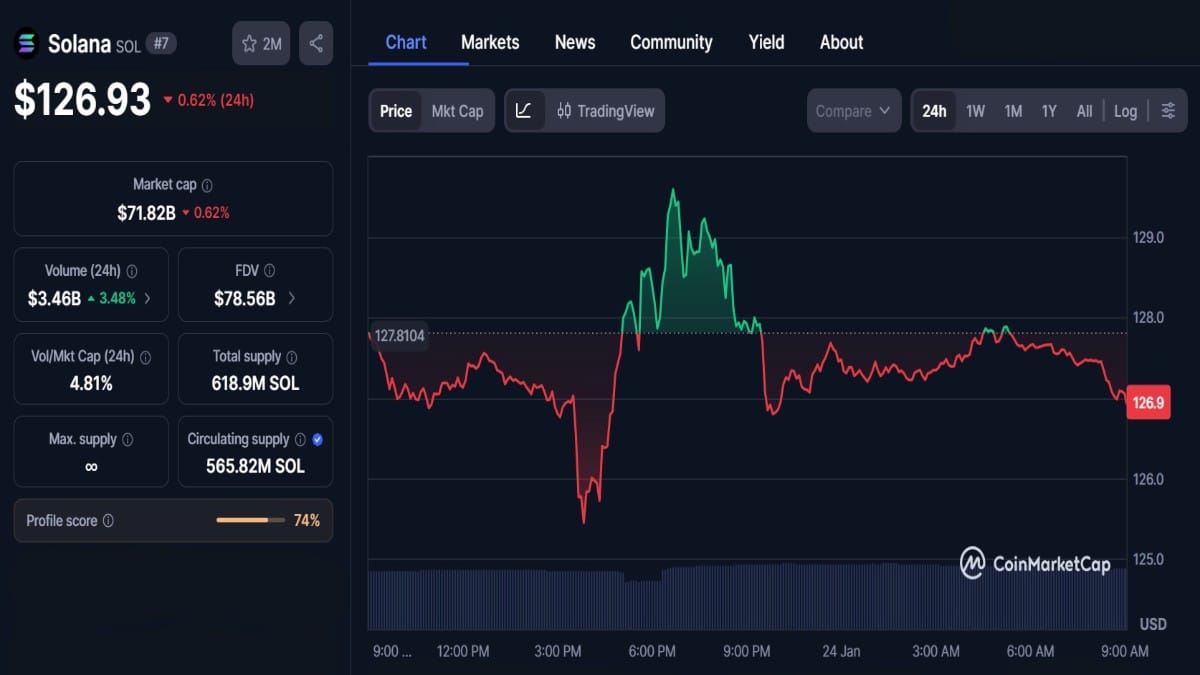
Task: Open Volume (24h) info icon
Action: 132,271
